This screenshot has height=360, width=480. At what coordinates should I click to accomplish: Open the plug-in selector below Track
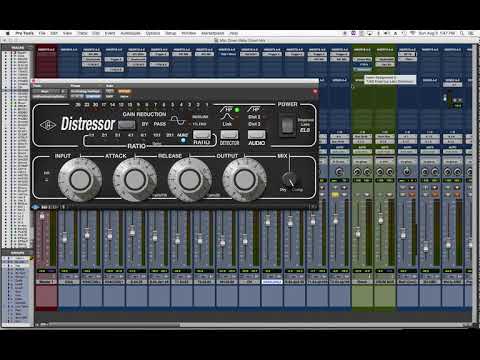pos(50,96)
